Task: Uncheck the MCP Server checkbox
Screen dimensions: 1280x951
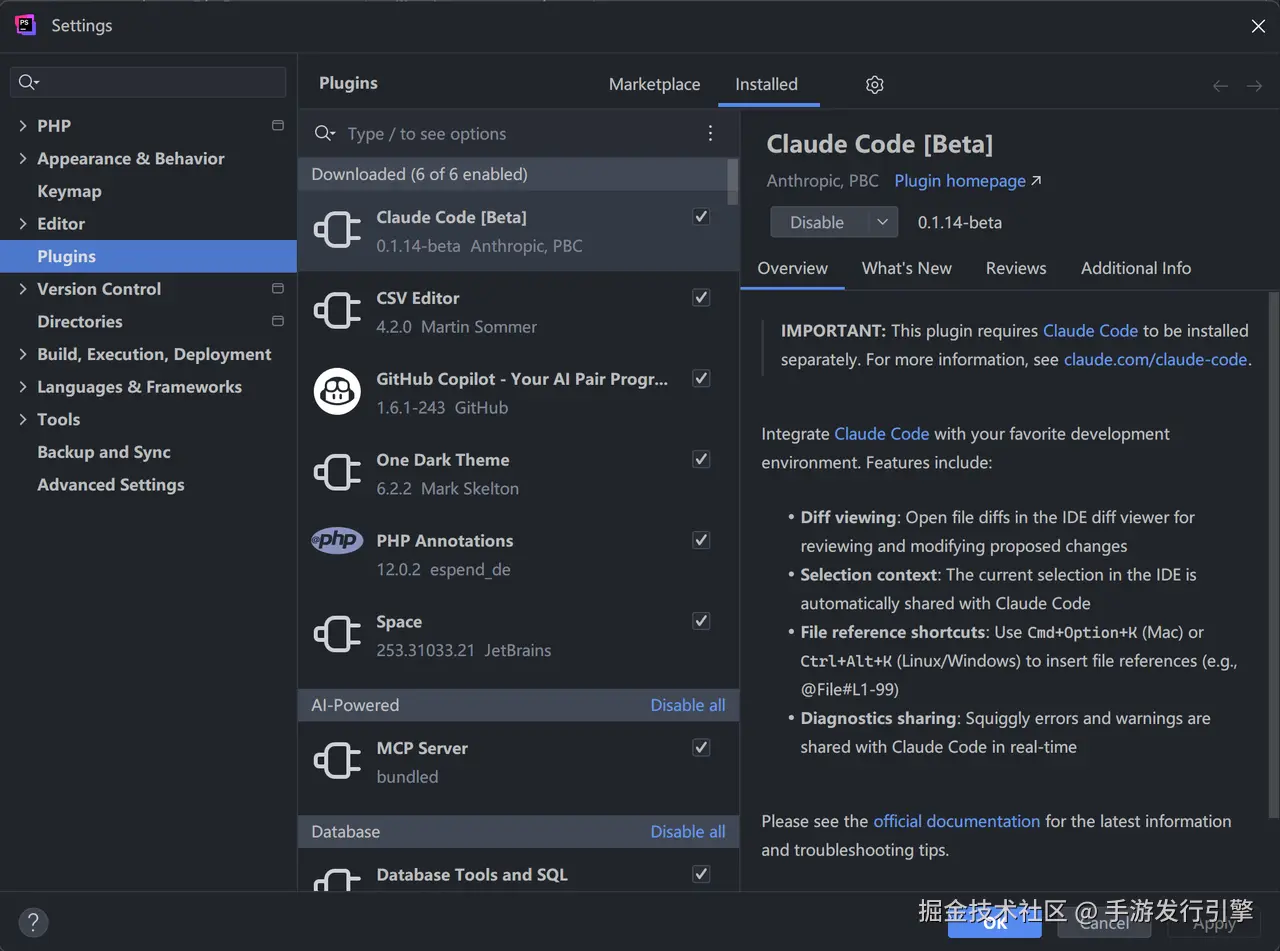Action: point(701,747)
